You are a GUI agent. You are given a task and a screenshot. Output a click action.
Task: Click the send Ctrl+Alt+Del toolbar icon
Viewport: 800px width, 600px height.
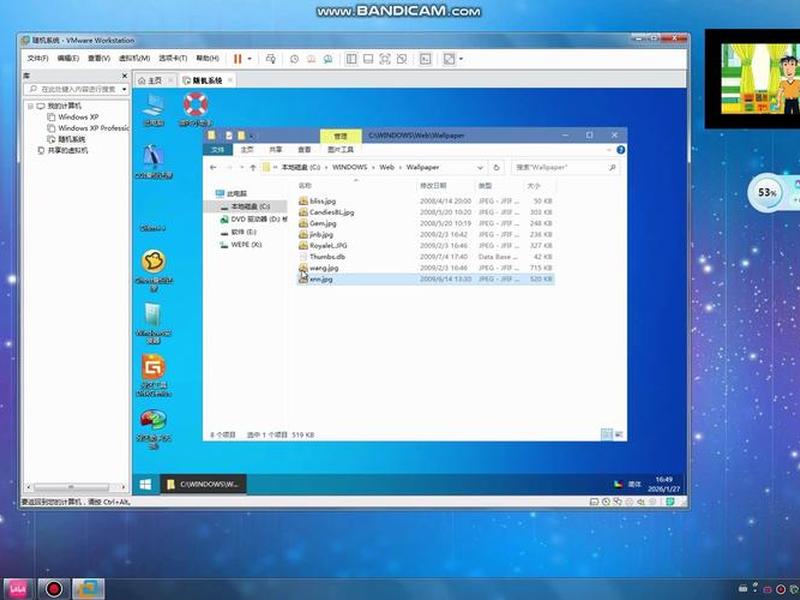coord(270,59)
